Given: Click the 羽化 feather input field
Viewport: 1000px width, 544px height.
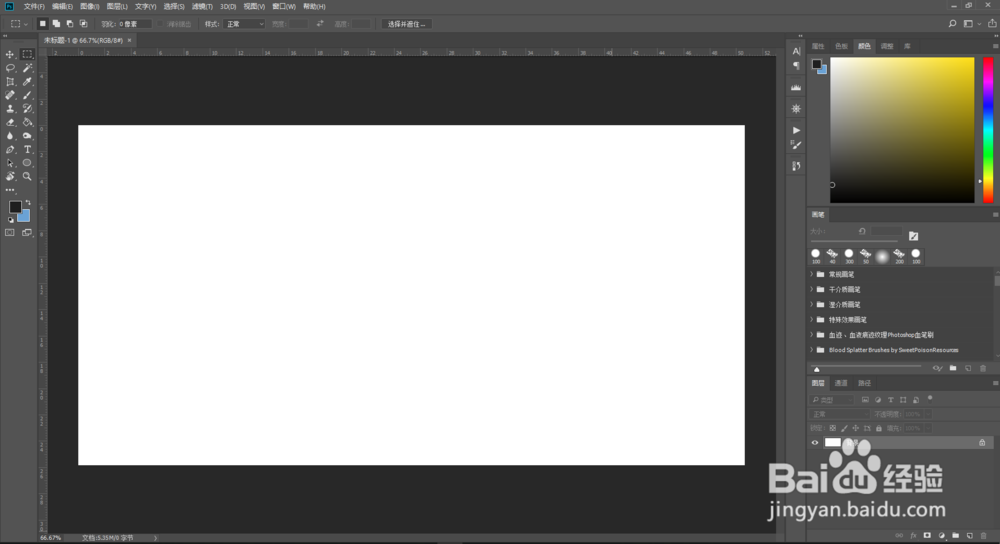Looking at the screenshot, I should (x=135, y=24).
